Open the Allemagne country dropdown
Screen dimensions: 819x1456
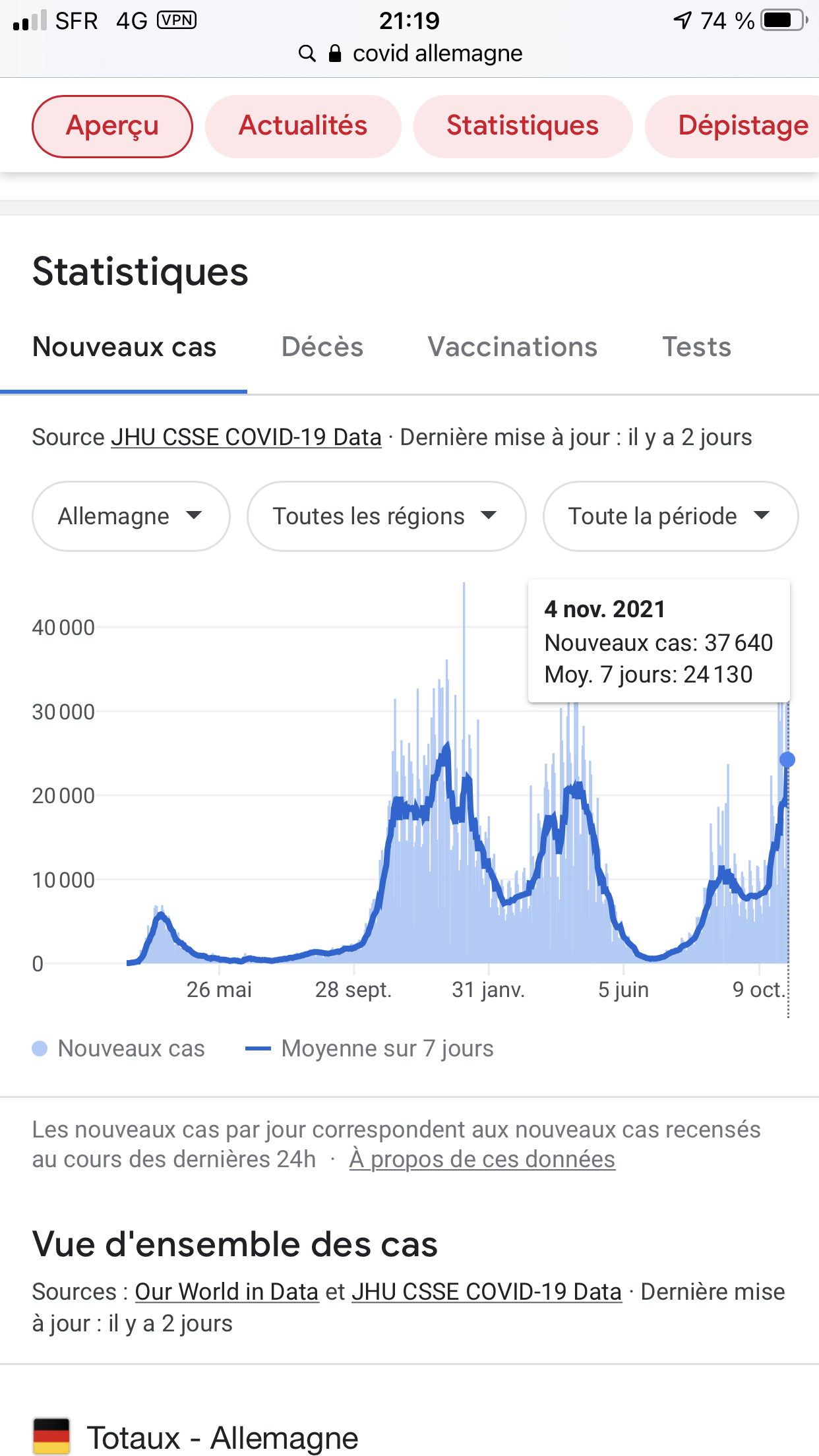(x=131, y=516)
